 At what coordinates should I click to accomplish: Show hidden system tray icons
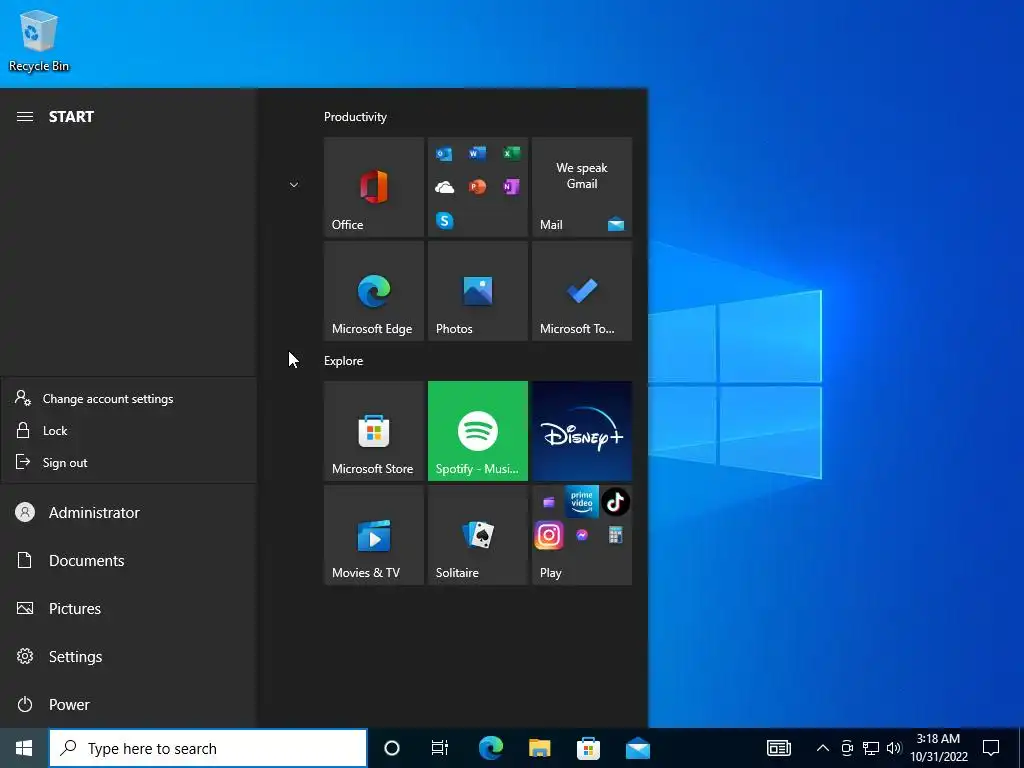[823, 748]
